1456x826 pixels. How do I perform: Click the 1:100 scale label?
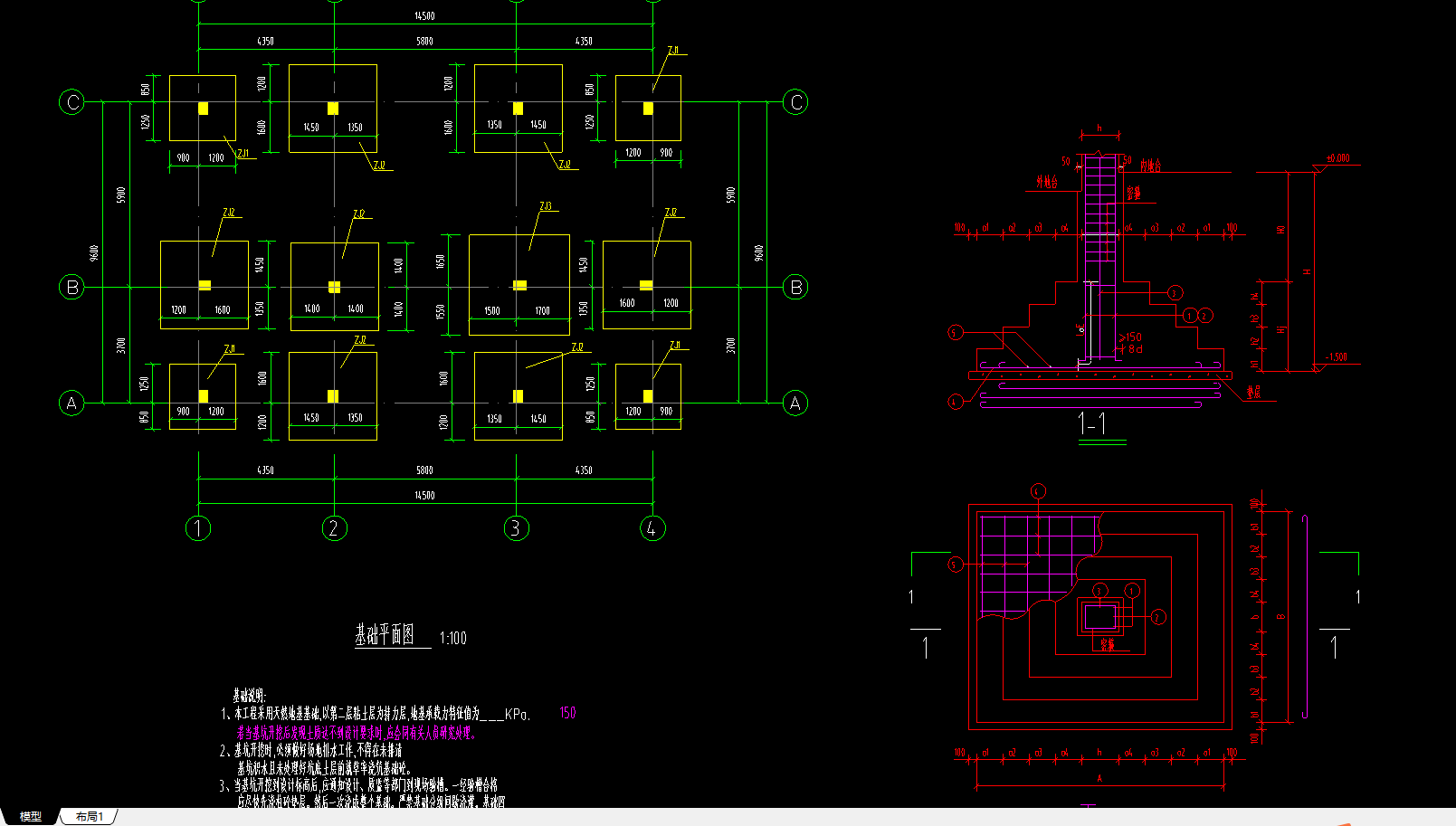(x=453, y=639)
